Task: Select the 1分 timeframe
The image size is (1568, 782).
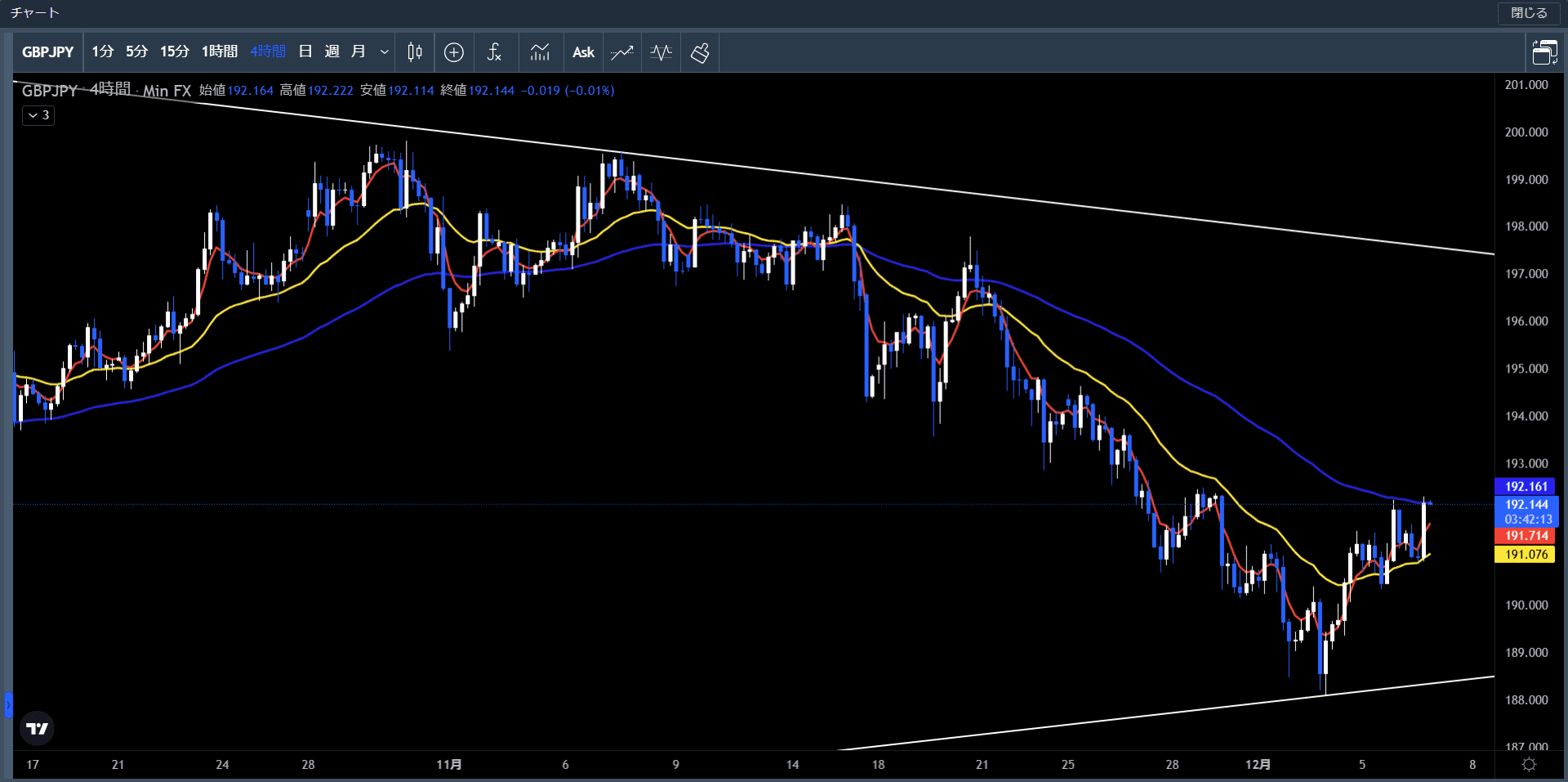Action: (102, 52)
